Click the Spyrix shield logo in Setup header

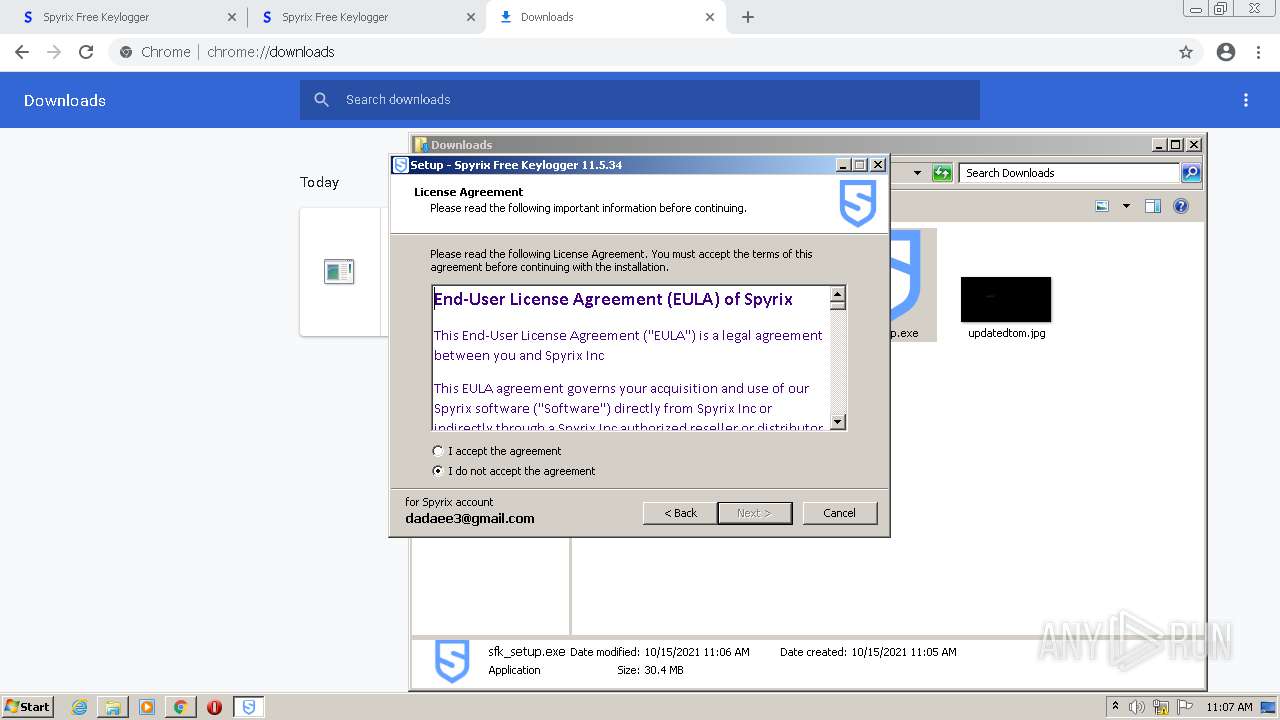pos(858,204)
